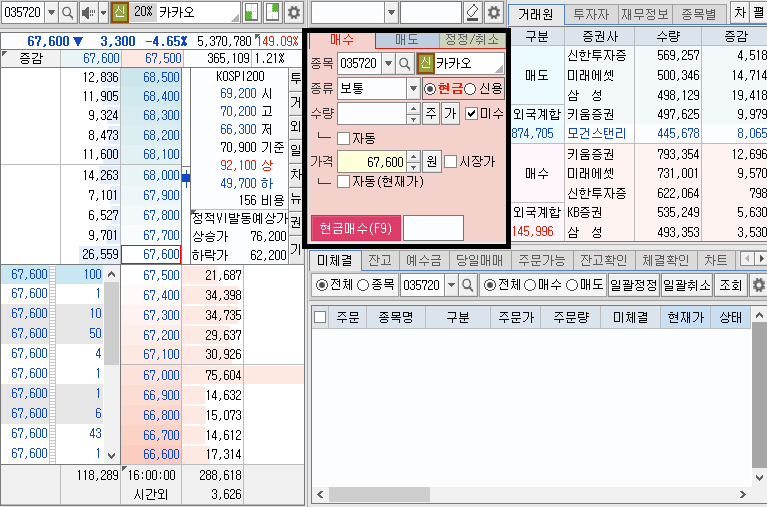
Task: Select the 매수 radio in unfilled orders filter
Action: click(530, 285)
